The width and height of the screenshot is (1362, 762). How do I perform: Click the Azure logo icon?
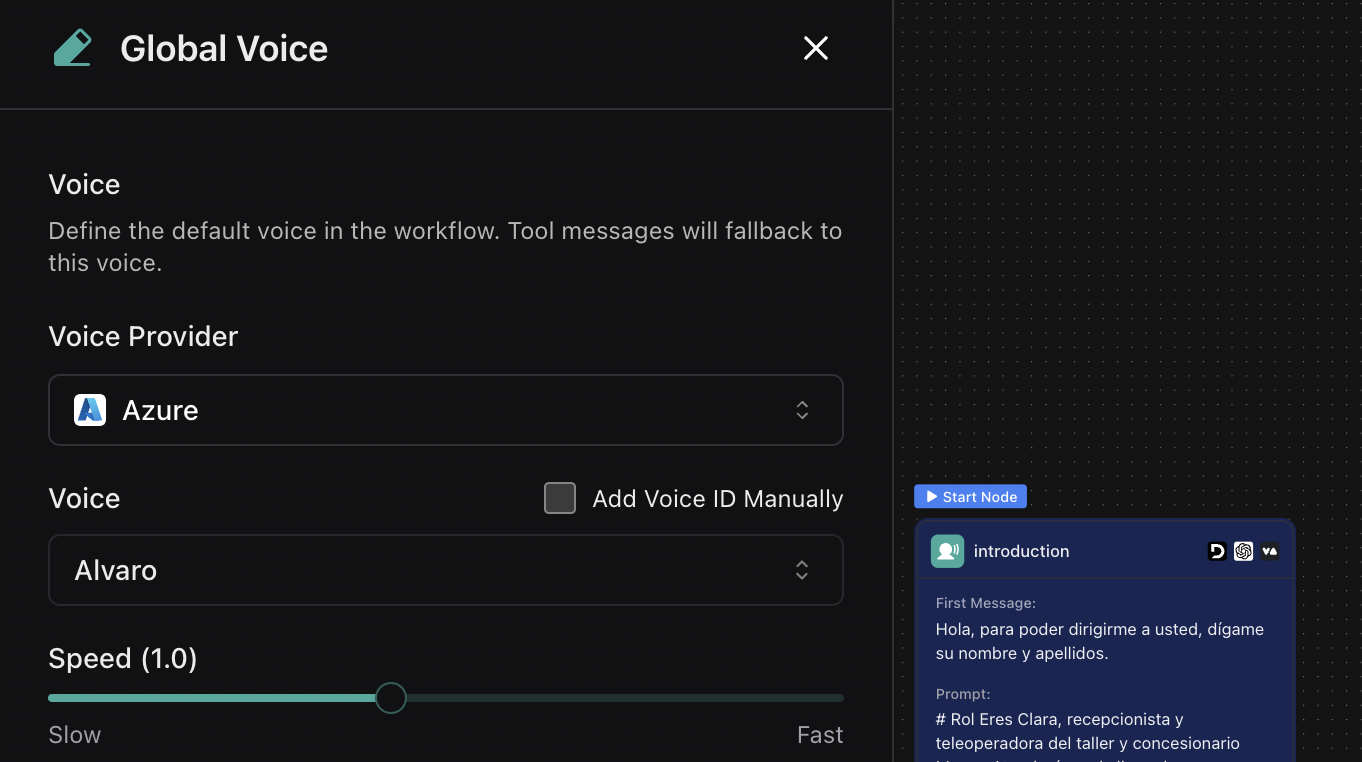pyautogui.click(x=90, y=410)
